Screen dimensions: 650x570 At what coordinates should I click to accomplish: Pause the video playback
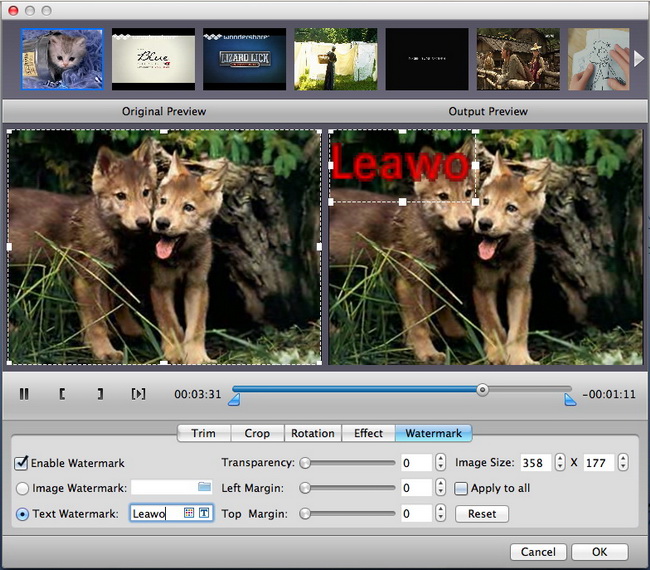24,394
